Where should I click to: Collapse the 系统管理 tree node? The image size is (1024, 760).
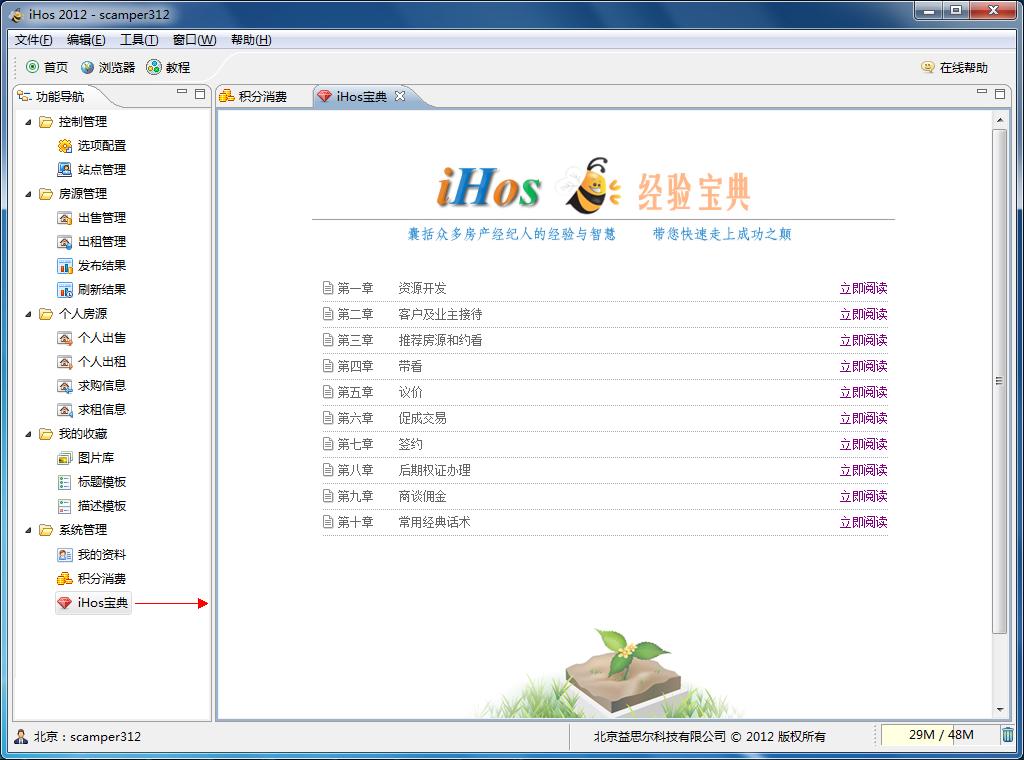pos(28,530)
